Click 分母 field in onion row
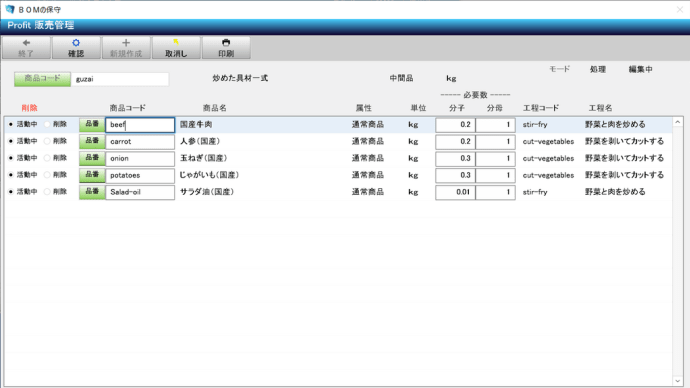690x388 pixels. (x=495, y=158)
